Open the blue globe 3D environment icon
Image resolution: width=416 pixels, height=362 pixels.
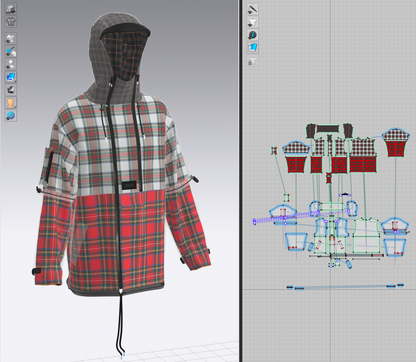[x=11, y=115]
